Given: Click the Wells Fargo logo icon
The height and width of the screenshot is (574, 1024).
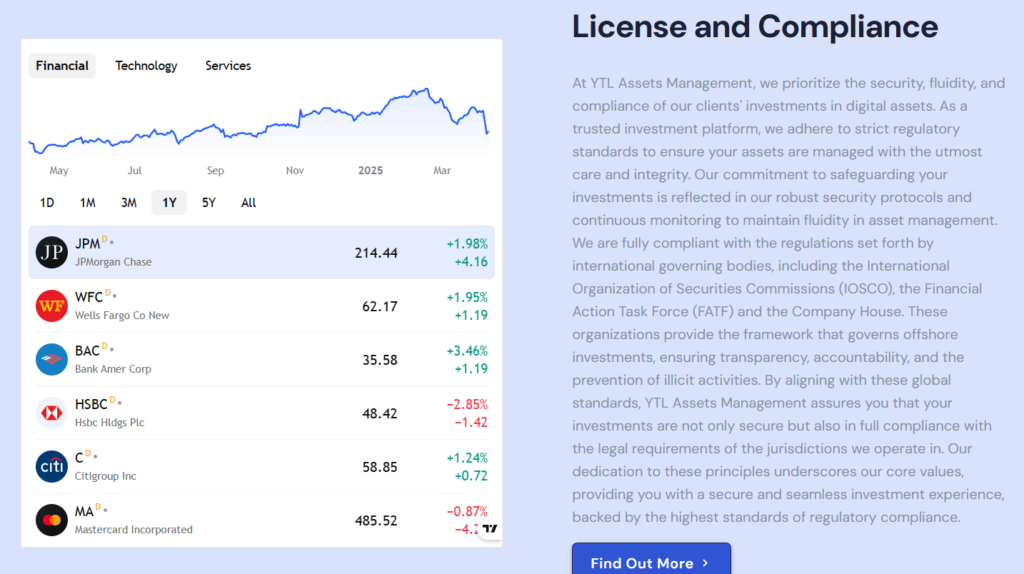Looking at the screenshot, I should (52, 306).
